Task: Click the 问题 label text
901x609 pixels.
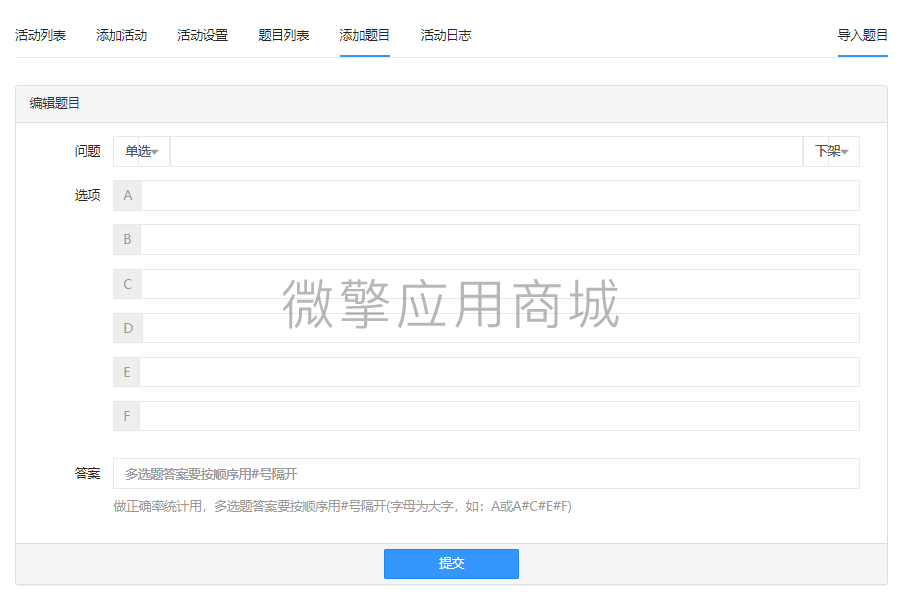Action: pos(87,152)
